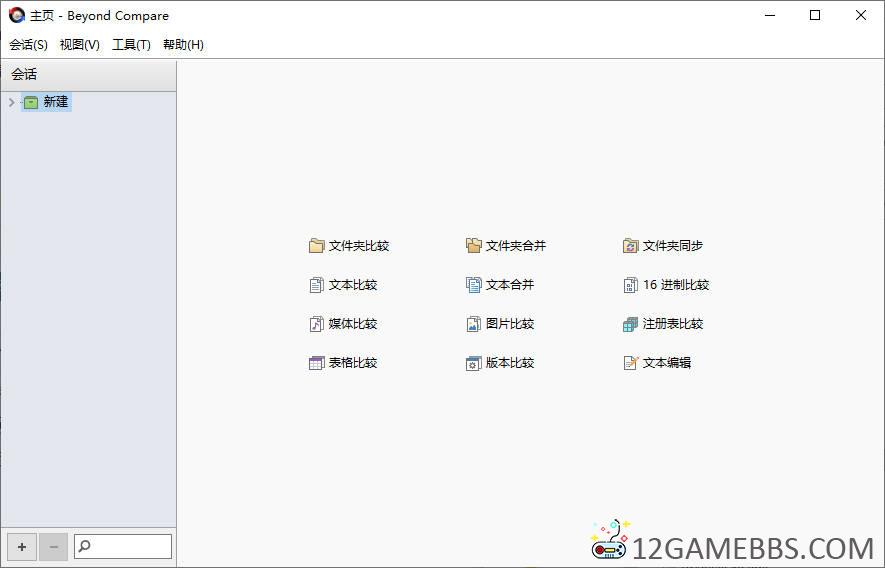
Task: Click the 表格比较 table compare icon
Action: 317,362
